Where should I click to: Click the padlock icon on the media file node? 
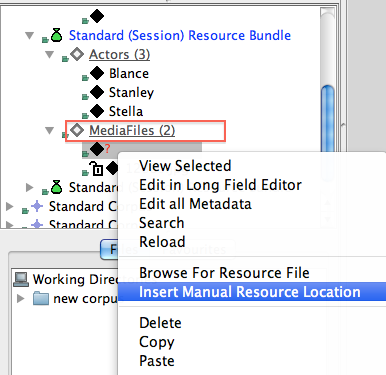pos(97,169)
